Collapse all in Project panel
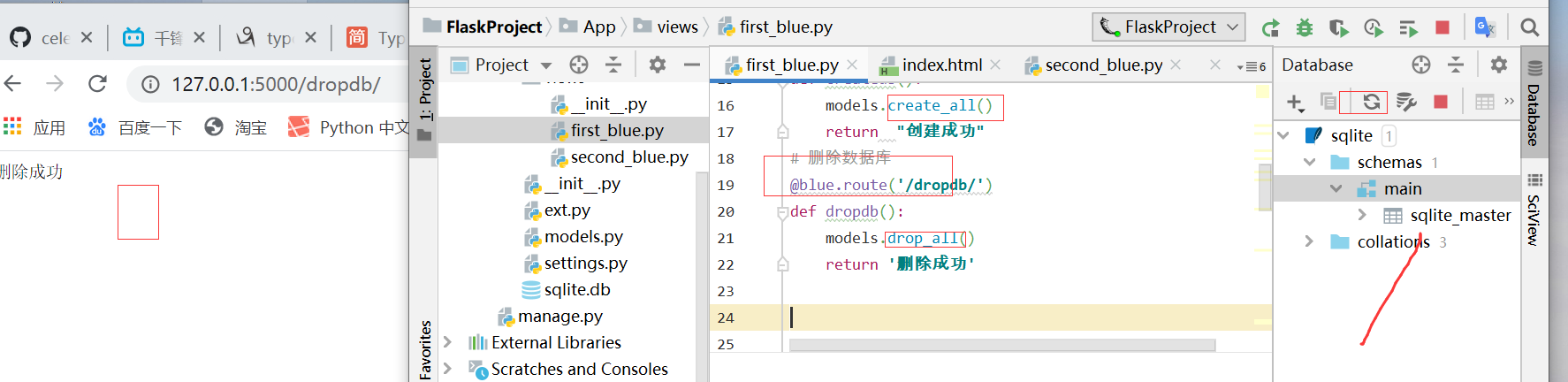1568x382 pixels. [x=613, y=65]
